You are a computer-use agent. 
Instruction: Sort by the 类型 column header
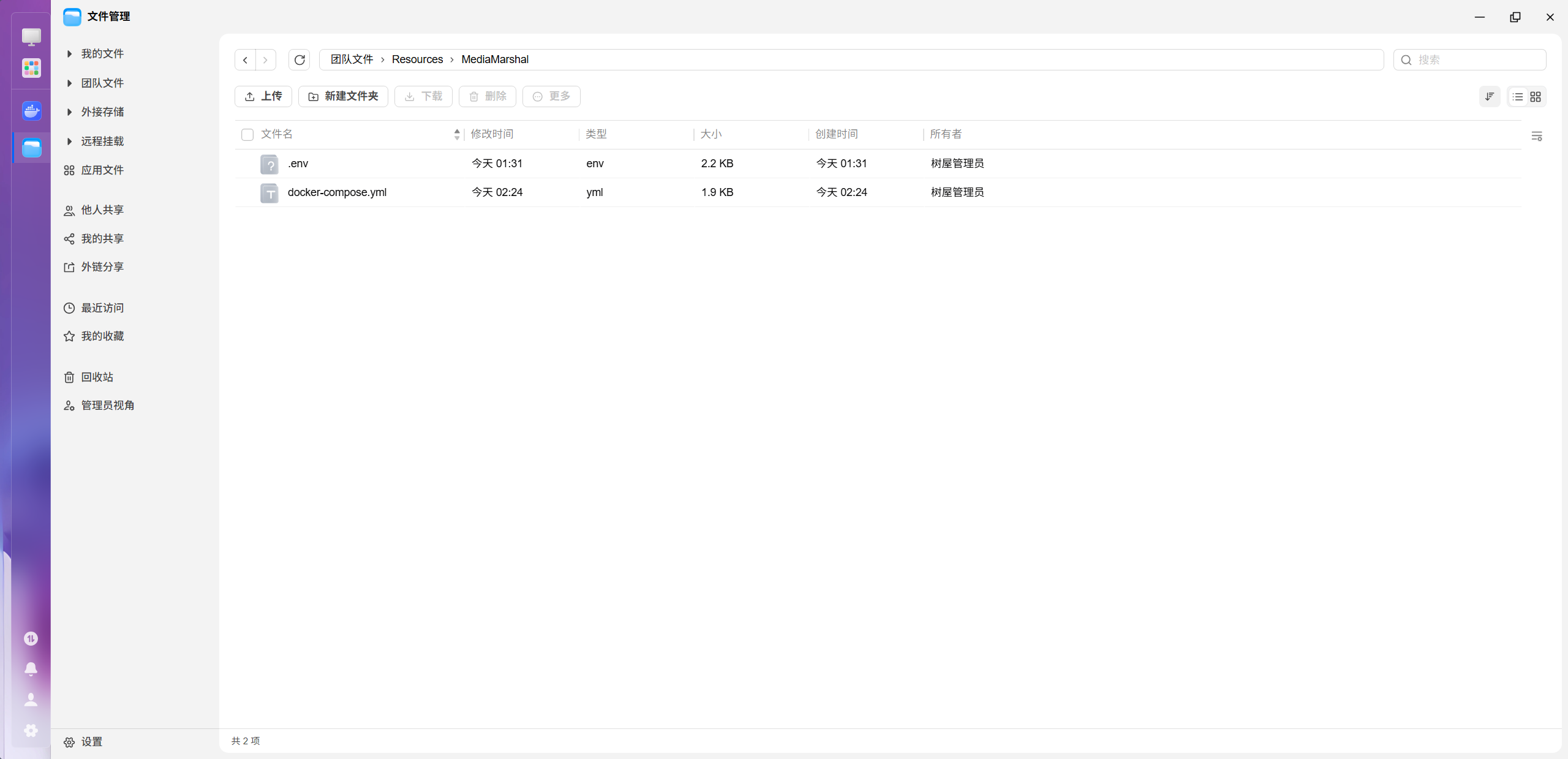click(x=596, y=134)
